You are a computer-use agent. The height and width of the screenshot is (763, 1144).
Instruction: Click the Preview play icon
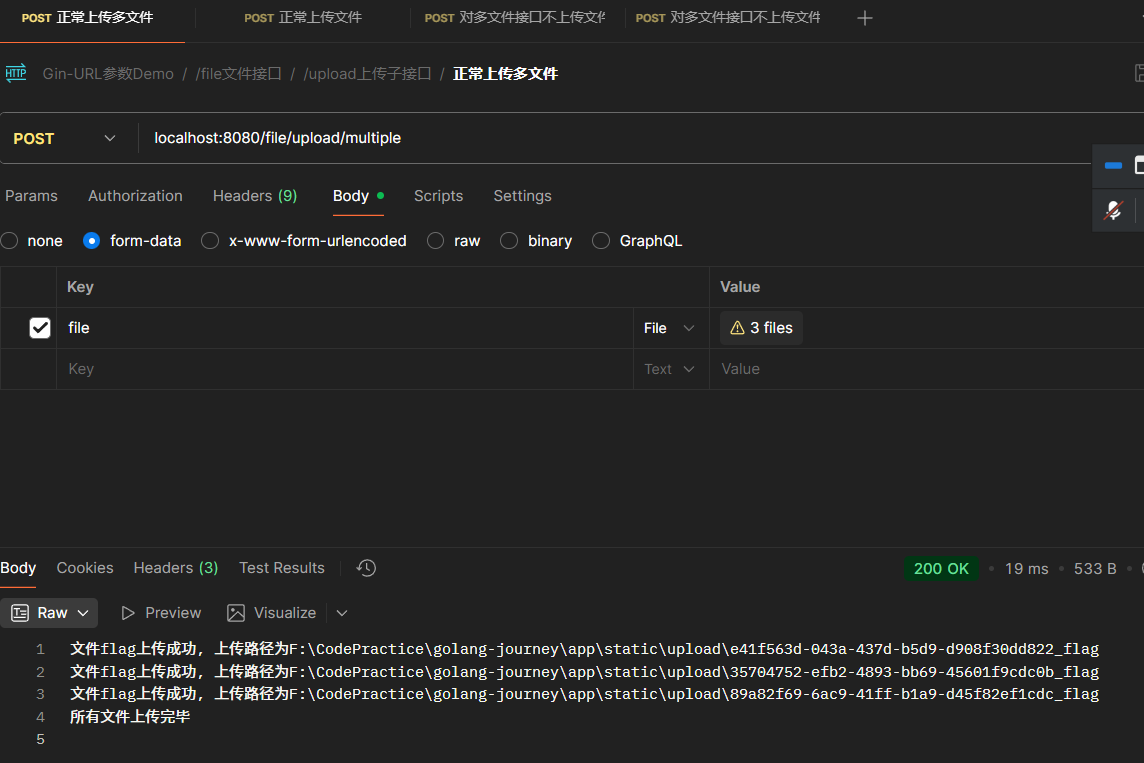coord(128,613)
